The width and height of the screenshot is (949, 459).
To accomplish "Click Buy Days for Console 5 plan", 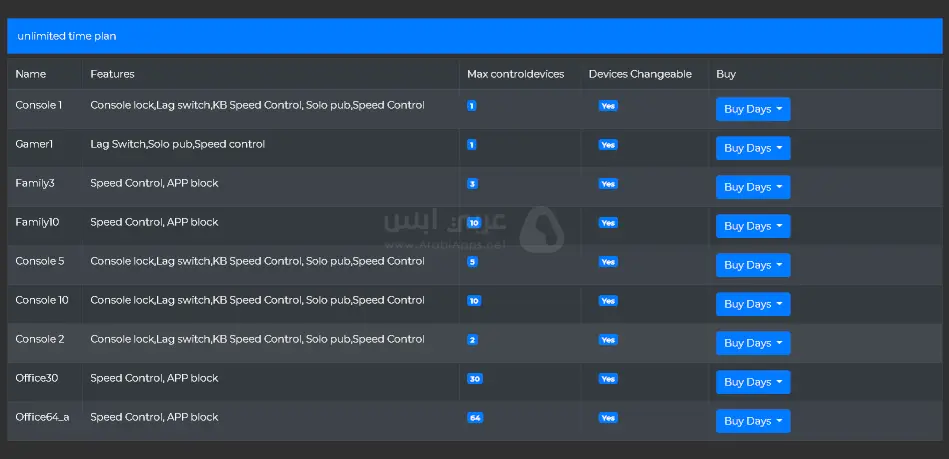I will [753, 265].
